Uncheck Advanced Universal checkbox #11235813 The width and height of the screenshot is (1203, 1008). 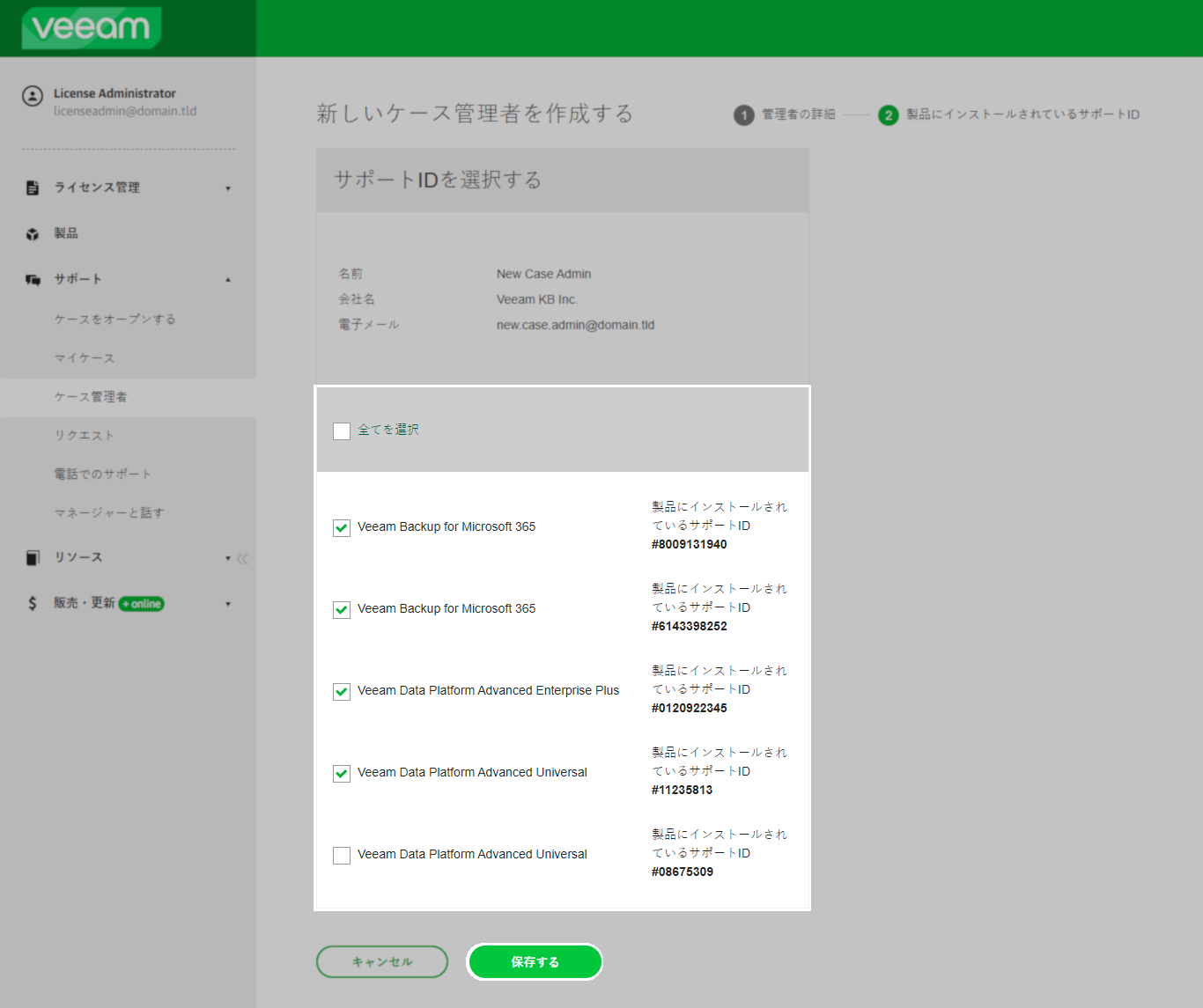coord(342,774)
